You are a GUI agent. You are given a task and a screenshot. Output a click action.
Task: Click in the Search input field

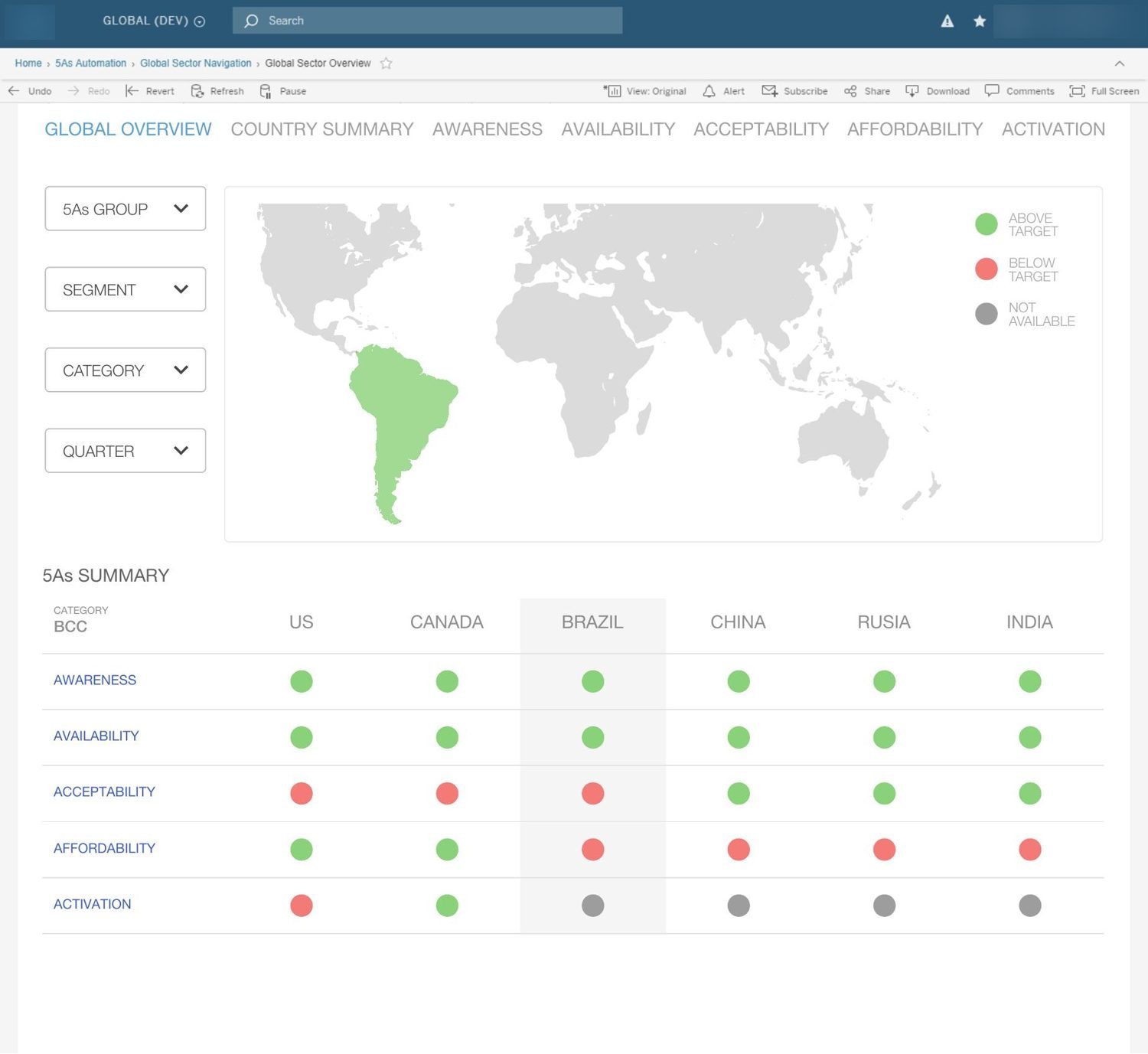pyautogui.click(x=427, y=21)
